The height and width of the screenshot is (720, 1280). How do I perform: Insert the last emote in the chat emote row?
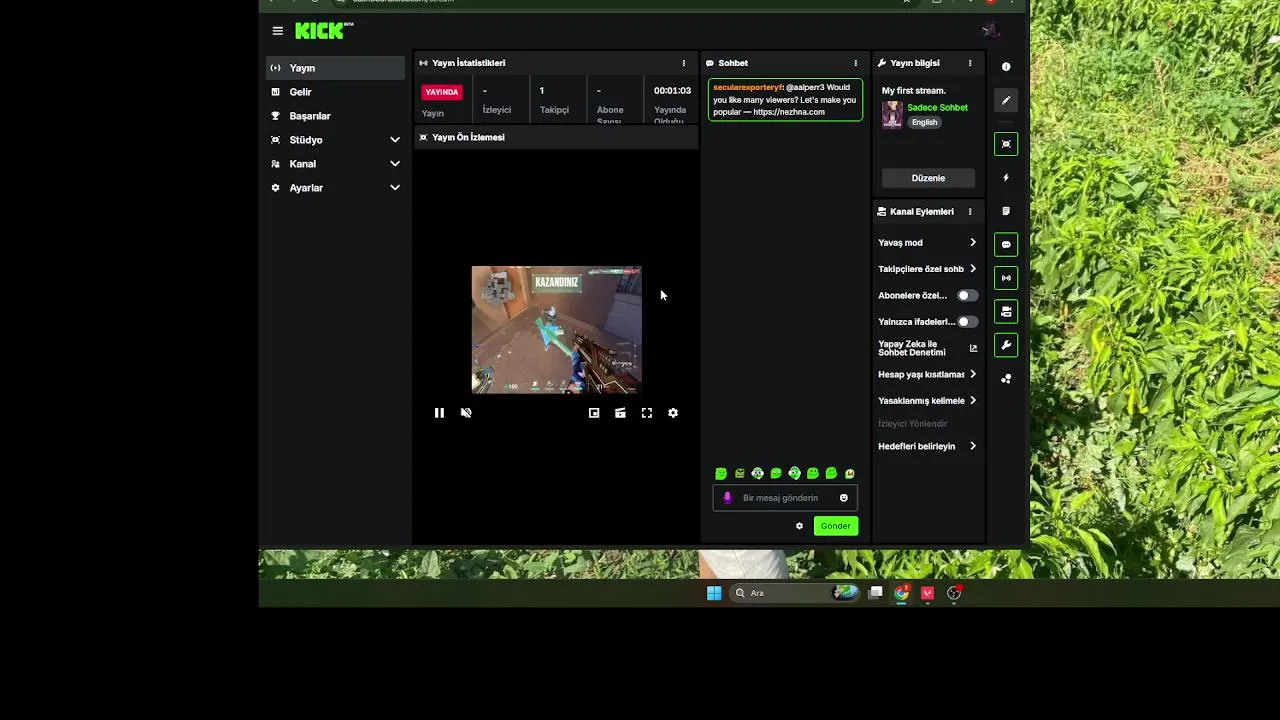[850, 474]
